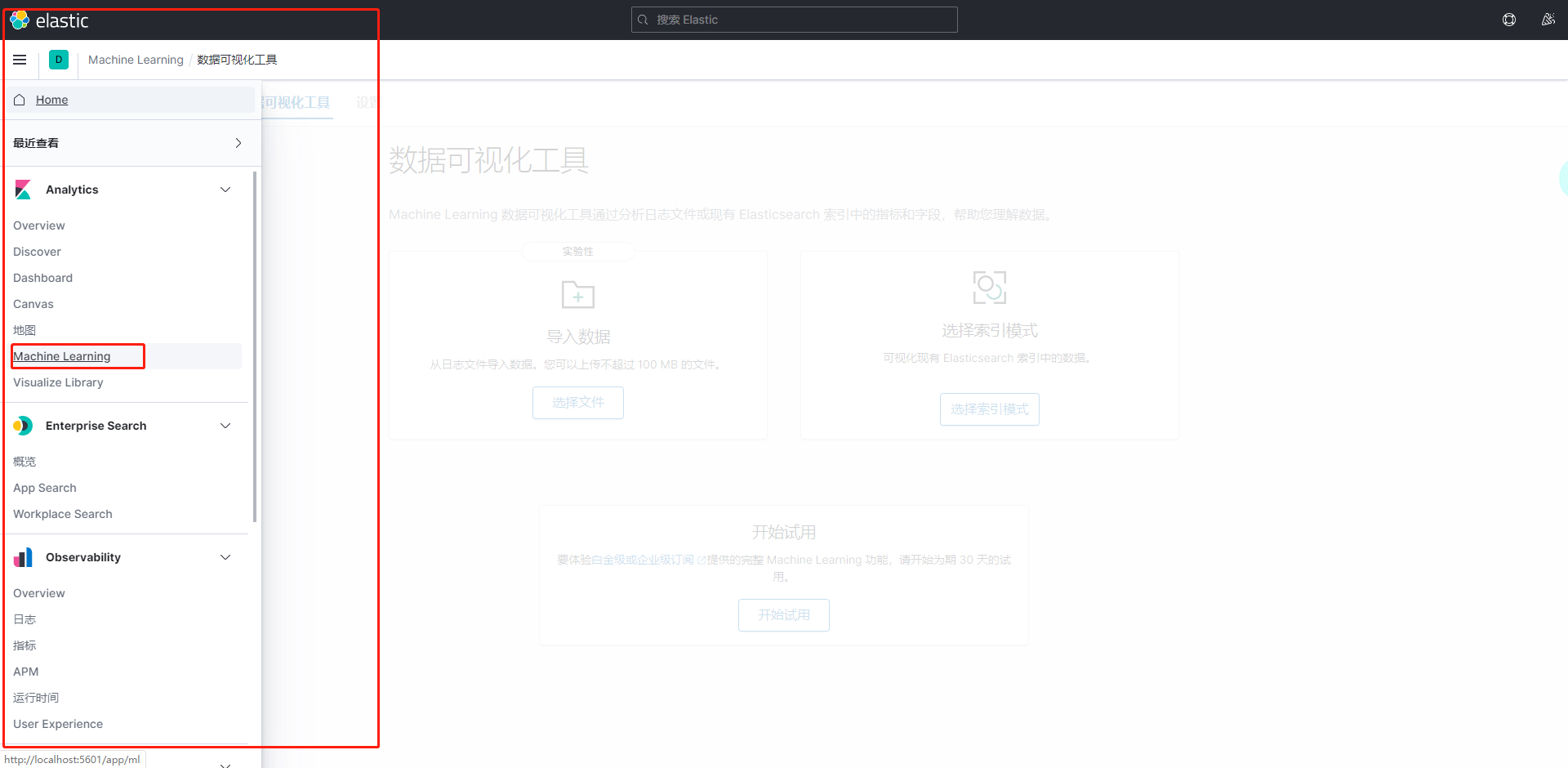Viewport: 1568px width, 768px height.
Task: Collapse the Enterprise Search section
Action: tap(225, 426)
